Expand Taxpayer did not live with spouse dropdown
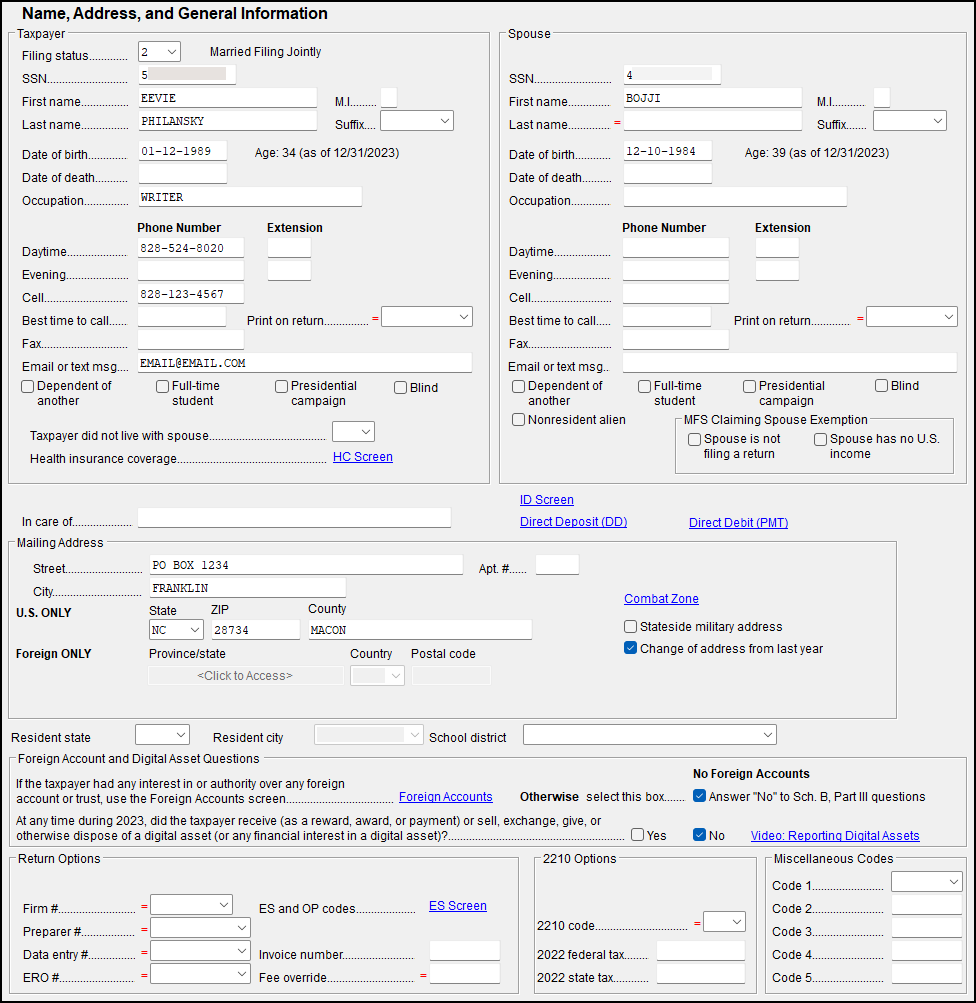 click(354, 432)
